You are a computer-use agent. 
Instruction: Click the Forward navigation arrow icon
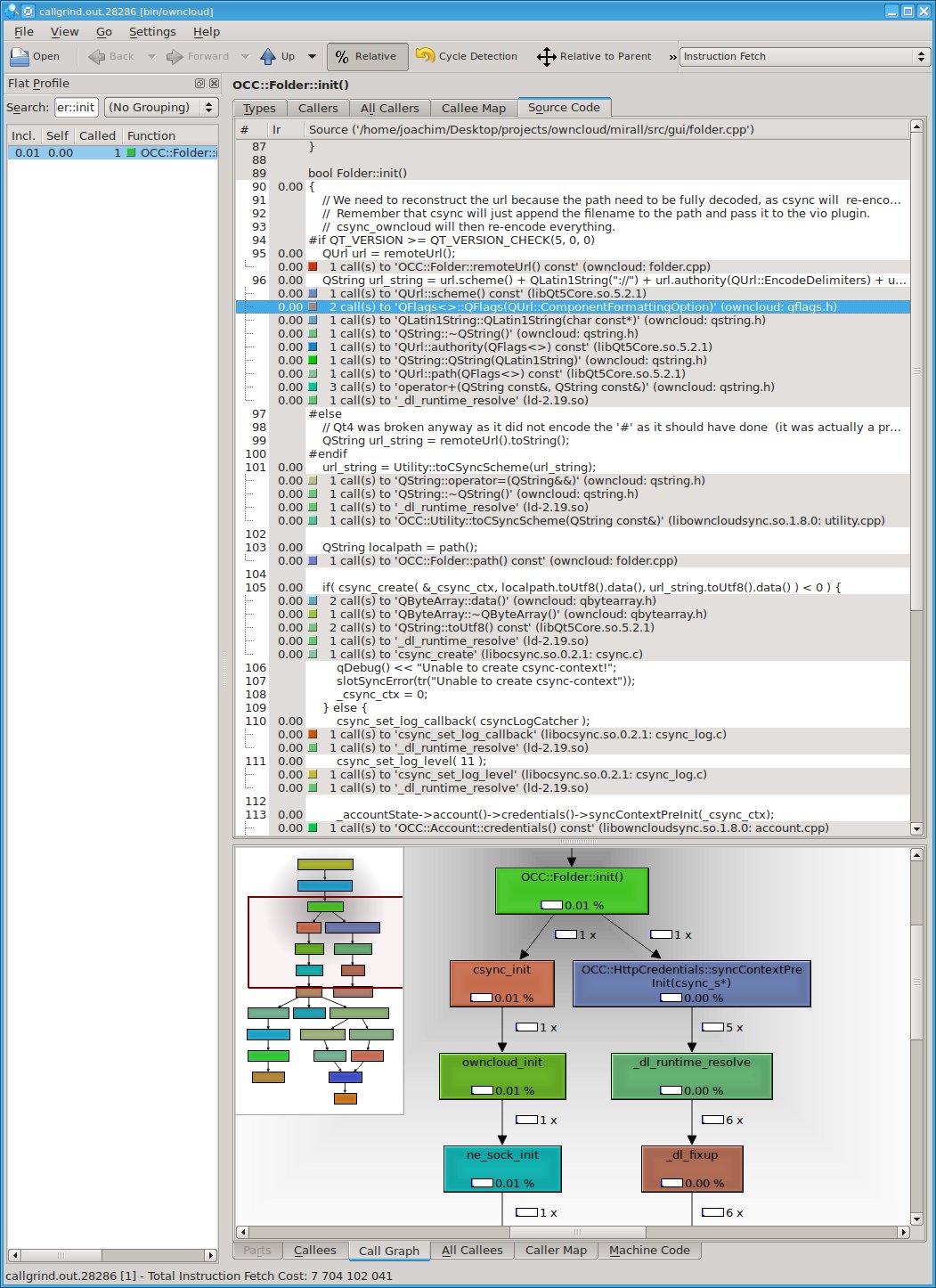pyautogui.click(x=175, y=56)
